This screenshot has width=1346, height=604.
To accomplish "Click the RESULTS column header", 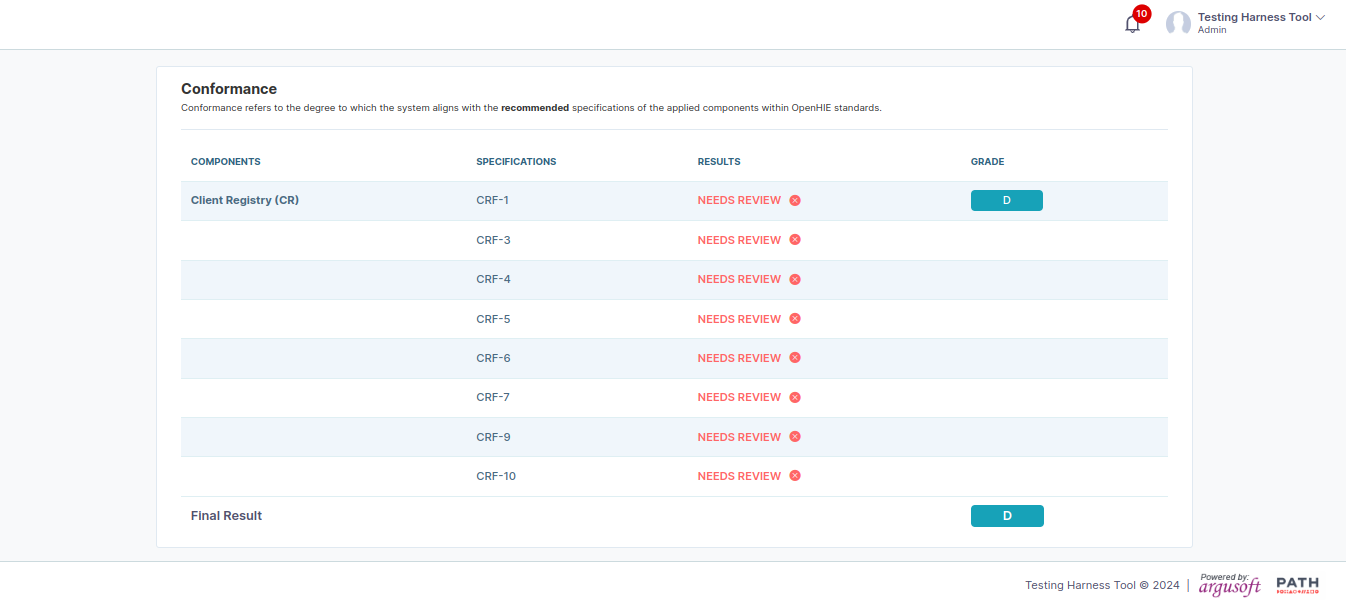I will [x=719, y=162].
